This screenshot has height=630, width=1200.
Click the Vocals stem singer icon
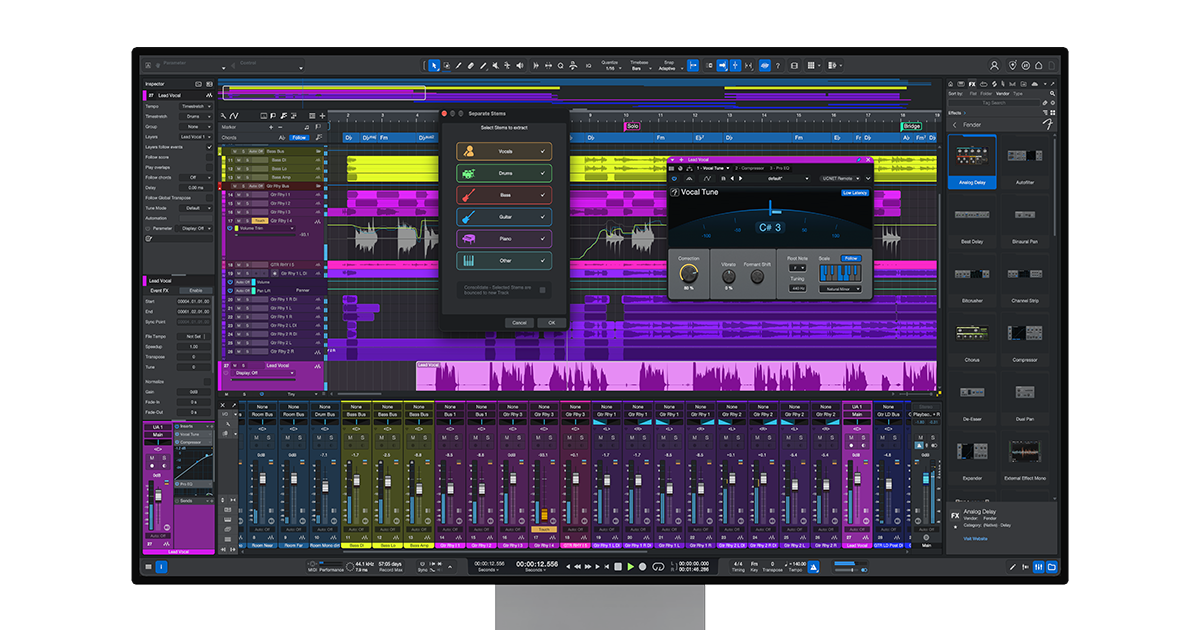click(469, 151)
